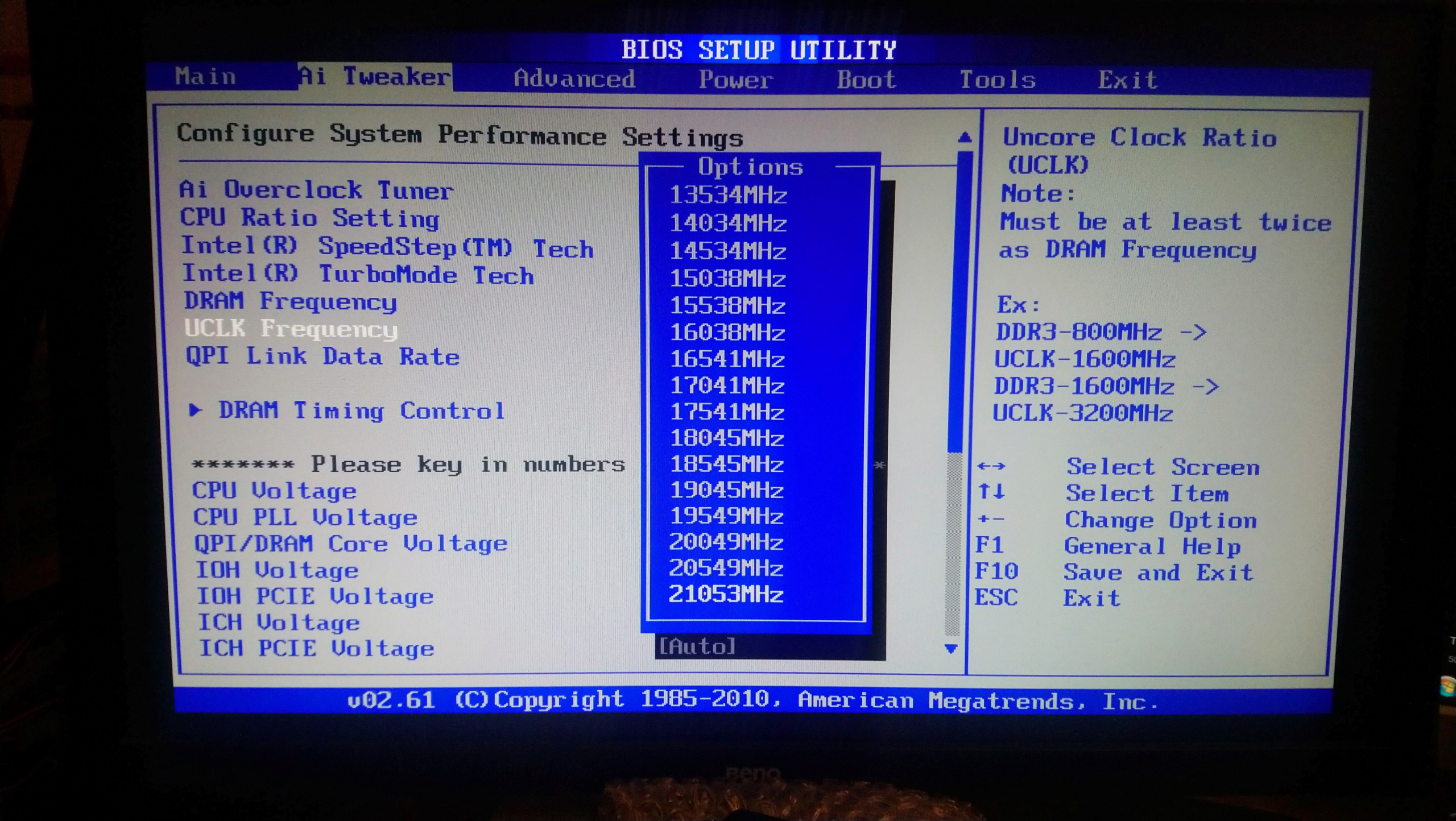Select the 20049MHz entry

point(726,542)
